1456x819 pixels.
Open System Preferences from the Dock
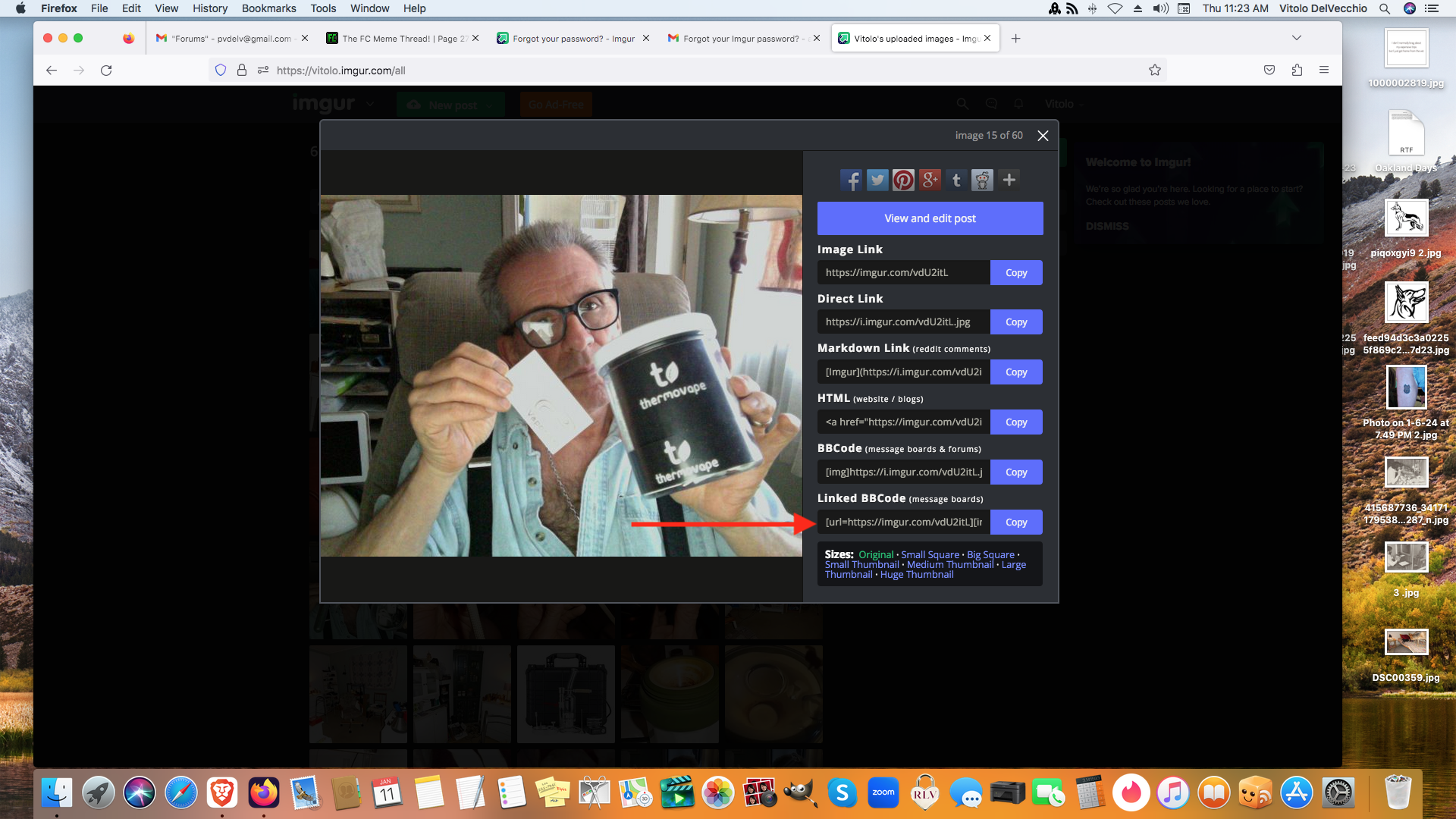click(x=1338, y=793)
